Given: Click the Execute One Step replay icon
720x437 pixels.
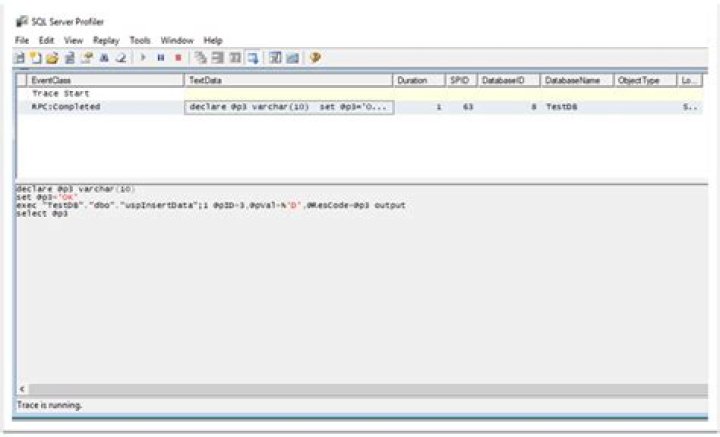Looking at the screenshot, I should (200, 58).
